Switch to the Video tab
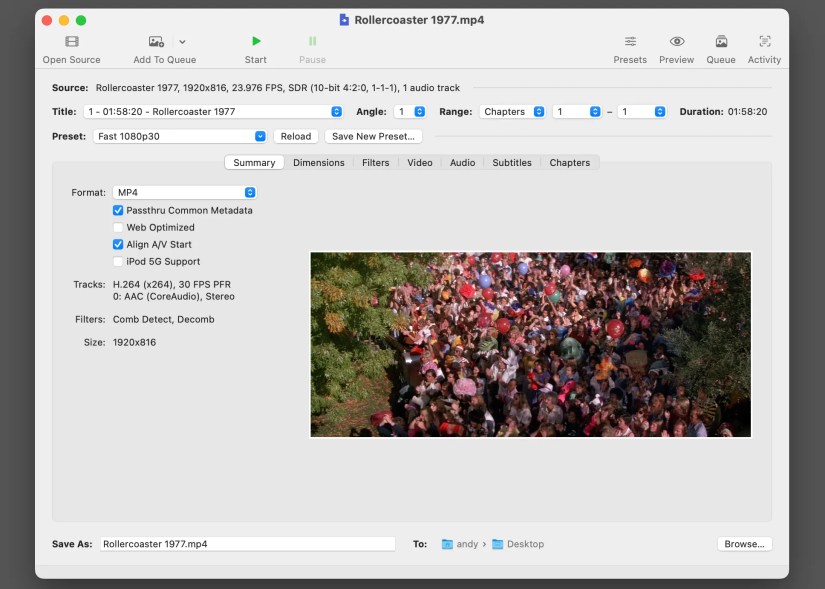The height and width of the screenshot is (589, 825). tap(420, 163)
